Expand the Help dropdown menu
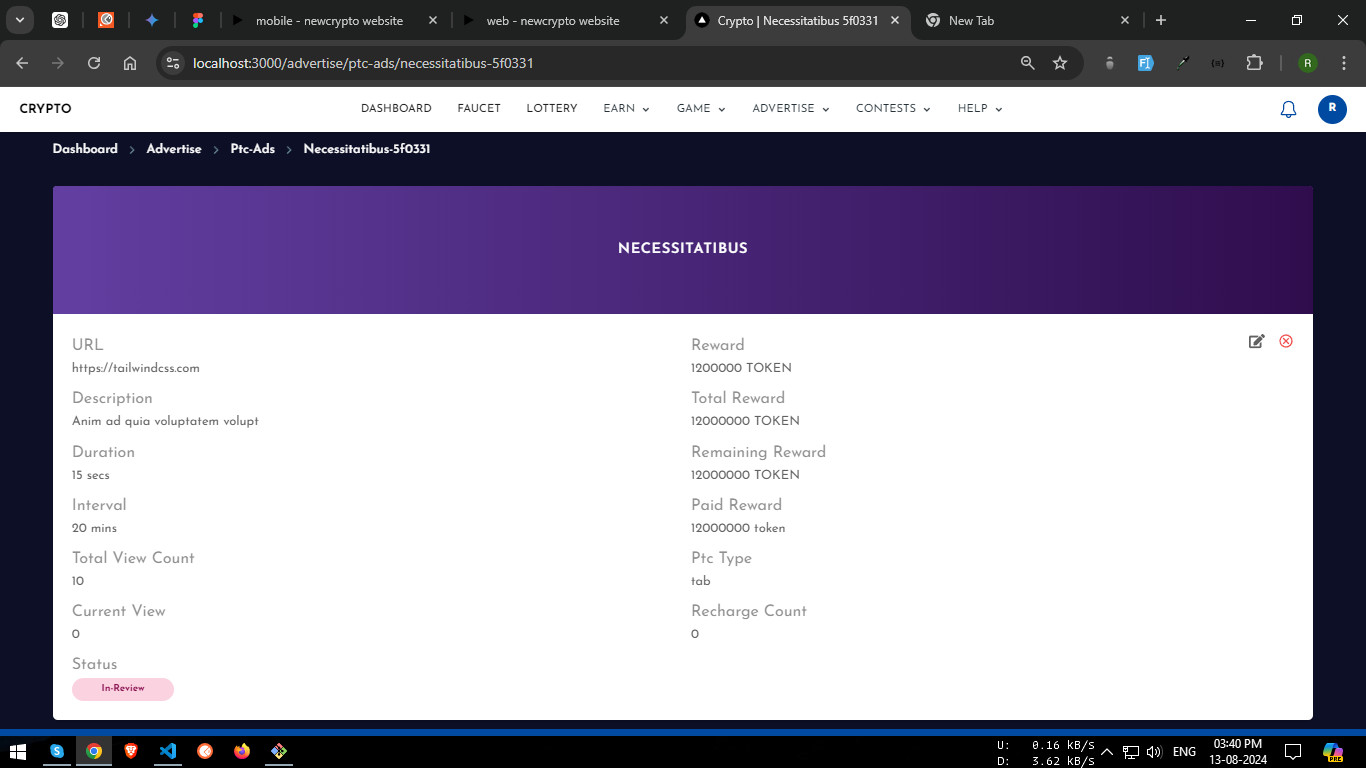 point(979,109)
